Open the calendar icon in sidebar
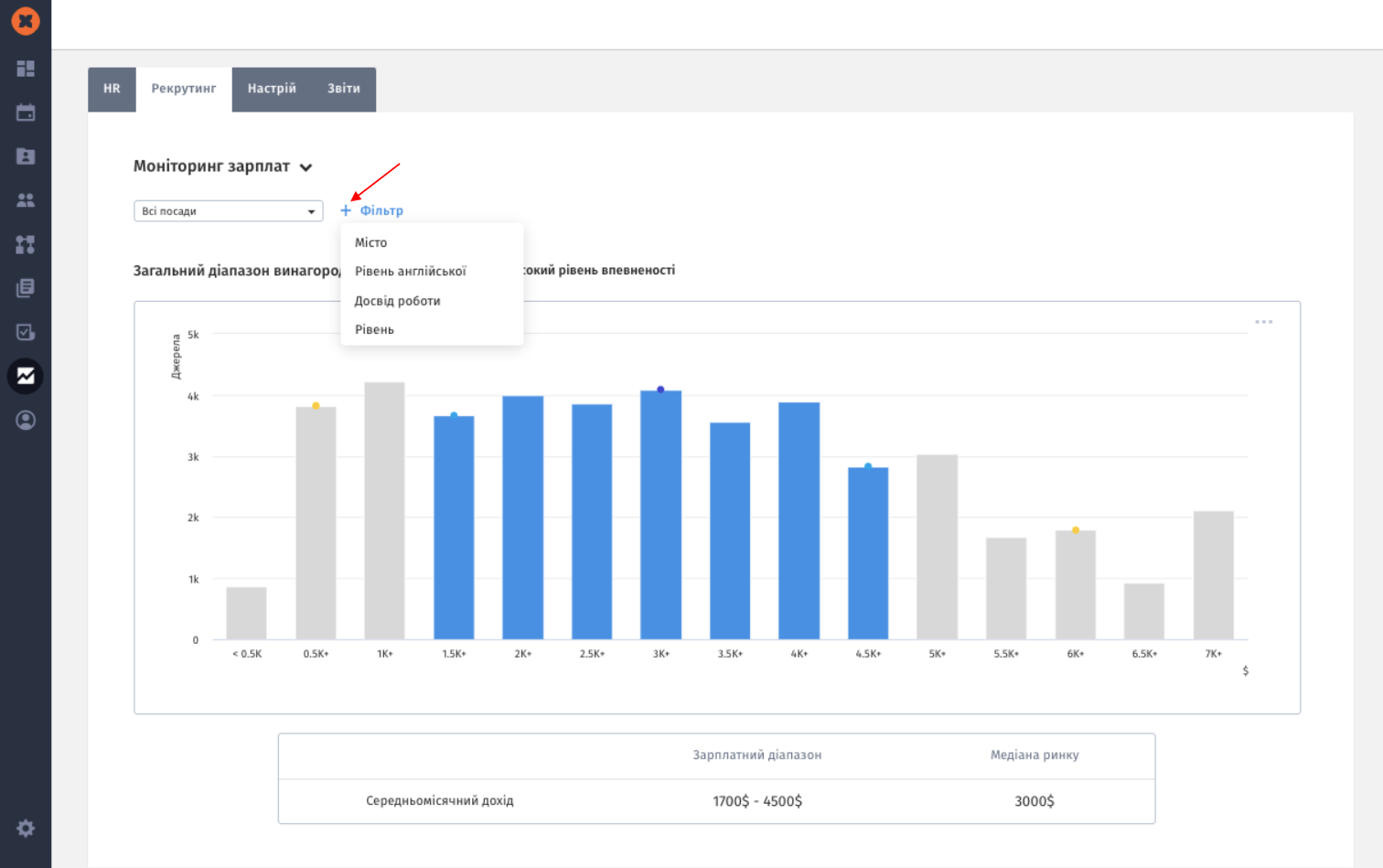 click(26, 113)
